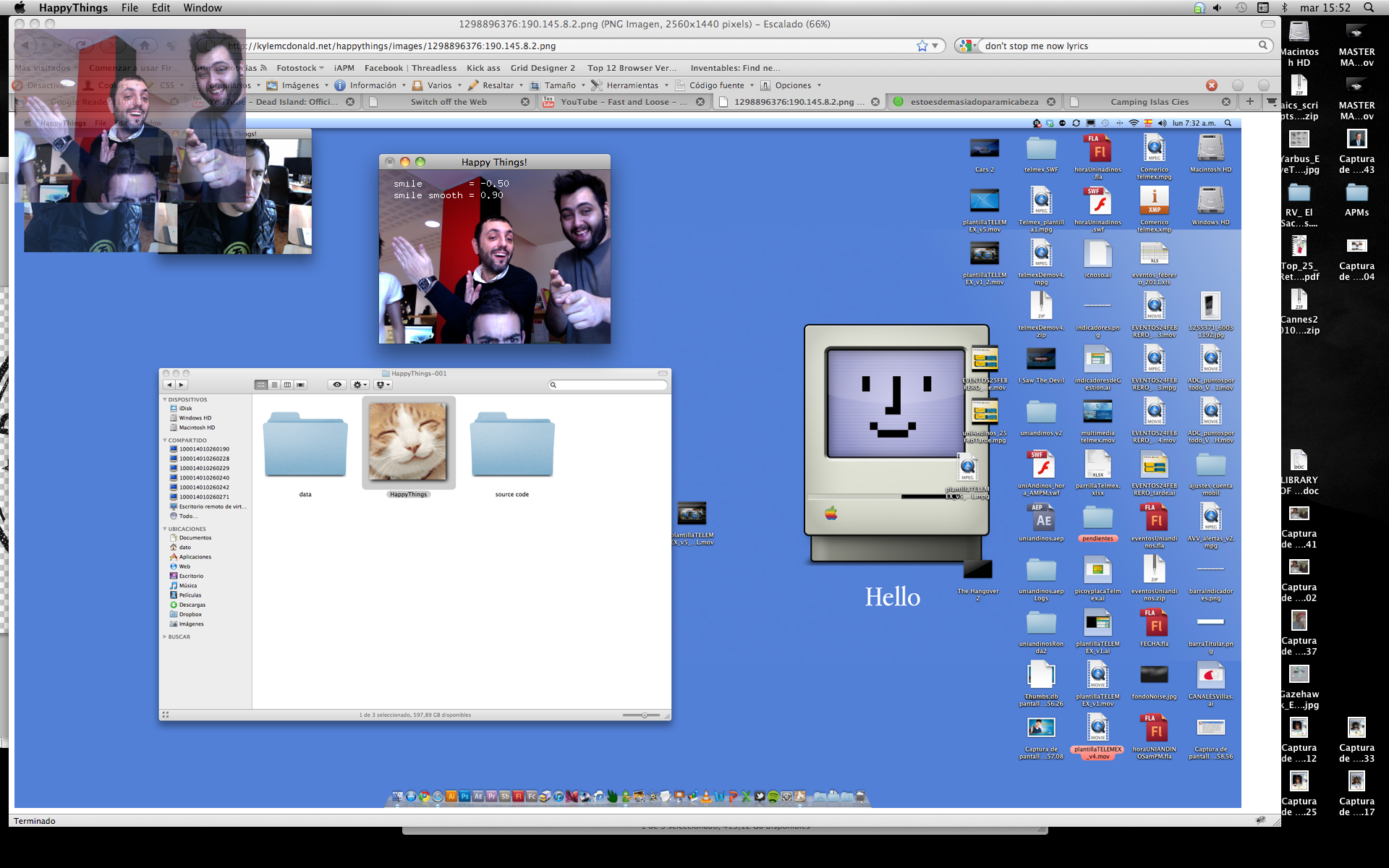Image resolution: width=1389 pixels, height=868 pixels.
Task: Open the Kick ass bookmark link
Action: point(483,68)
